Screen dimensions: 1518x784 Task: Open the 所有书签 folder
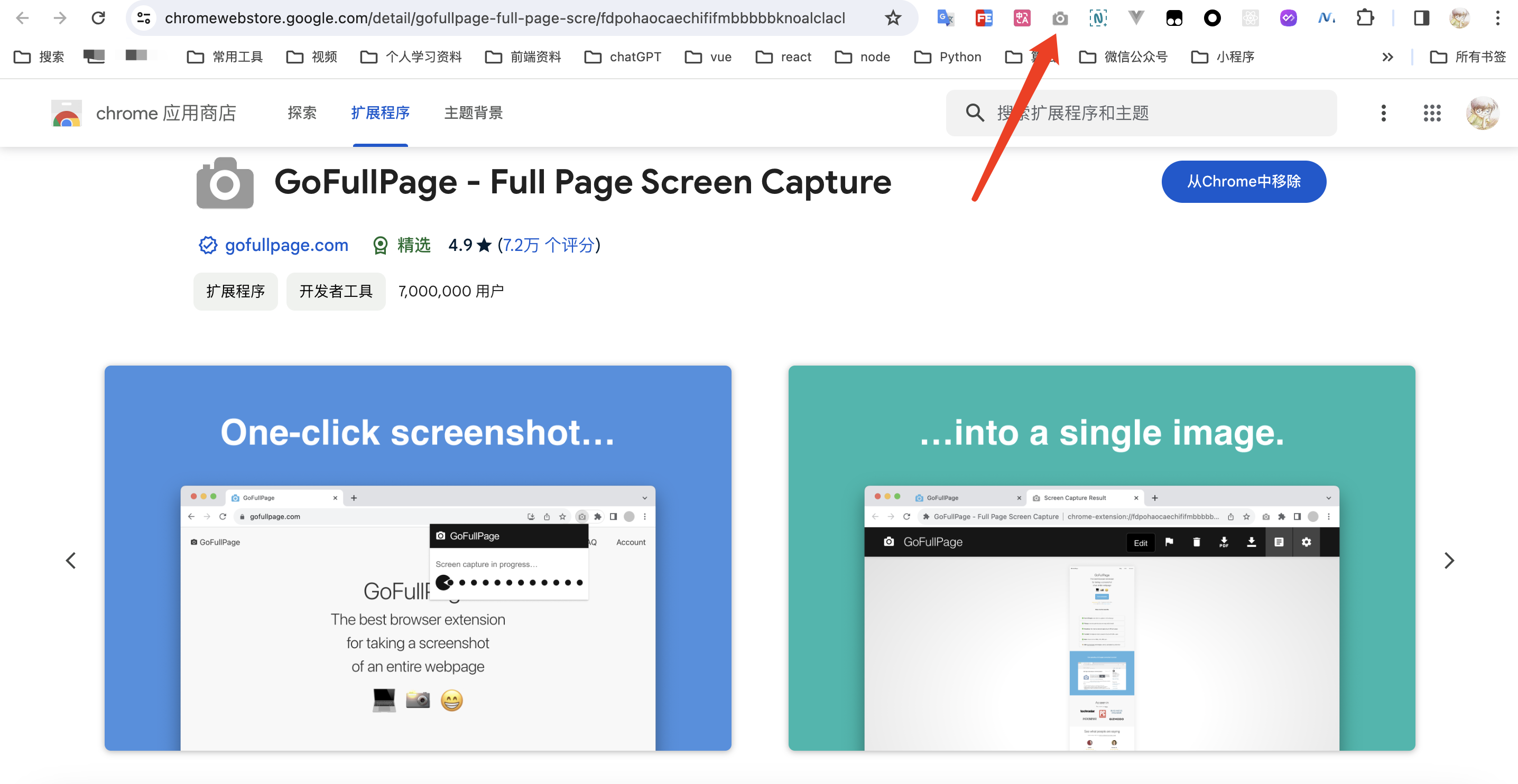pos(1468,57)
